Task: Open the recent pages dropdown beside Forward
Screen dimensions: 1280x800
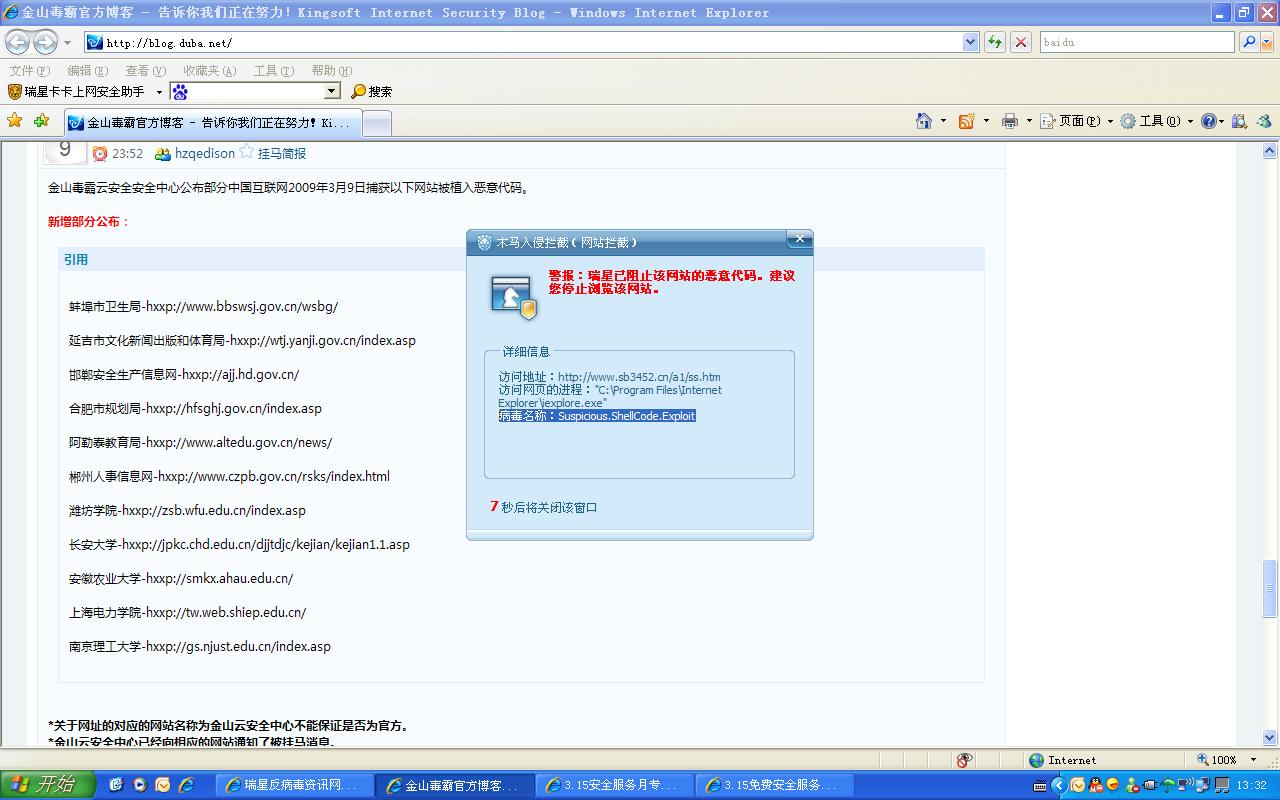Action: [67, 43]
